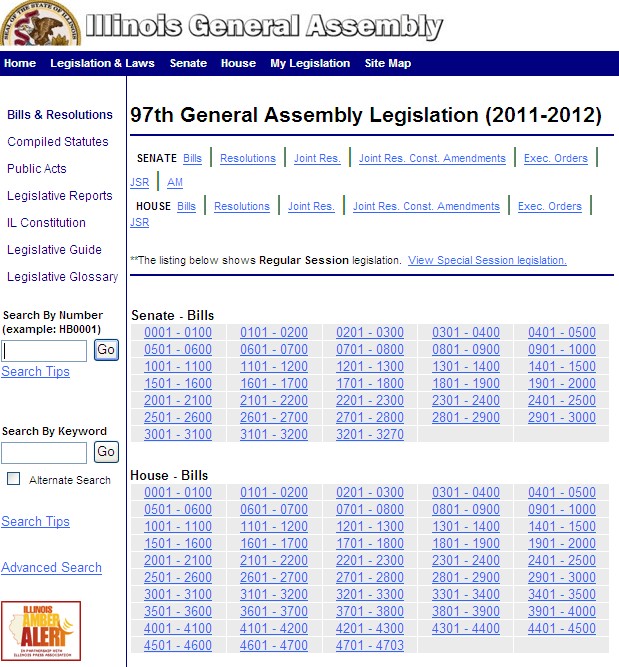Go to the Senate menu item

coord(188,63)
